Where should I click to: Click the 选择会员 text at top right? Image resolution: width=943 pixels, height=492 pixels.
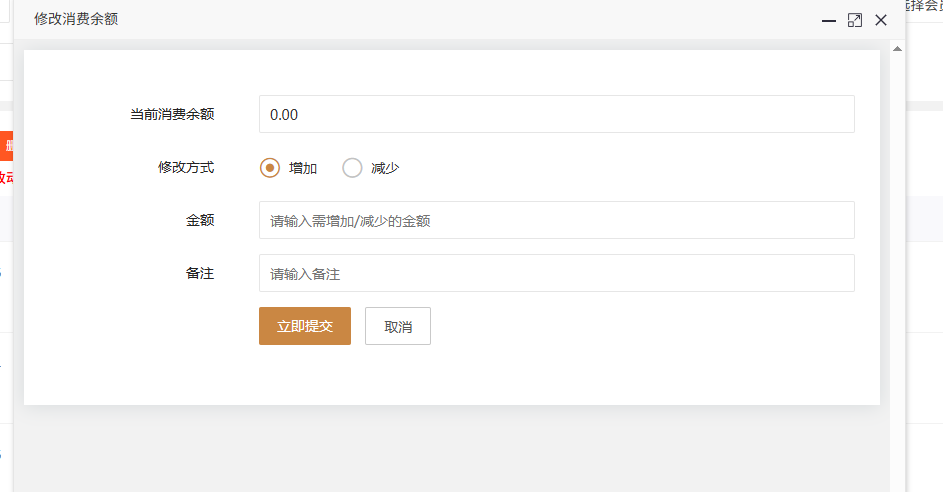pos(924,6)
